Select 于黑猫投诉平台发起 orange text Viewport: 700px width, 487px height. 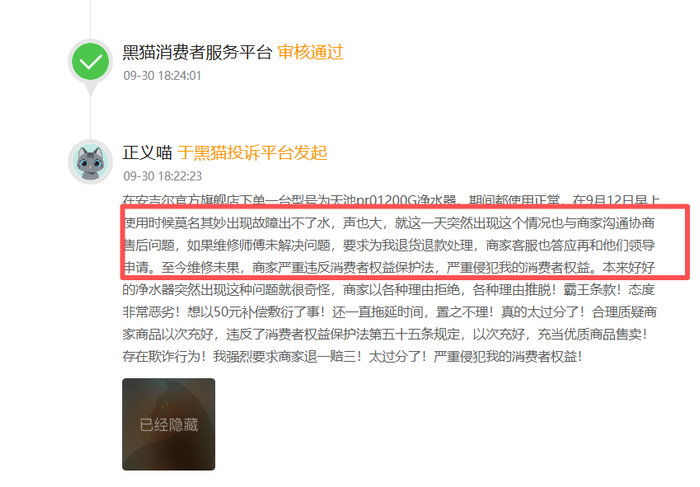coord(252,153)
